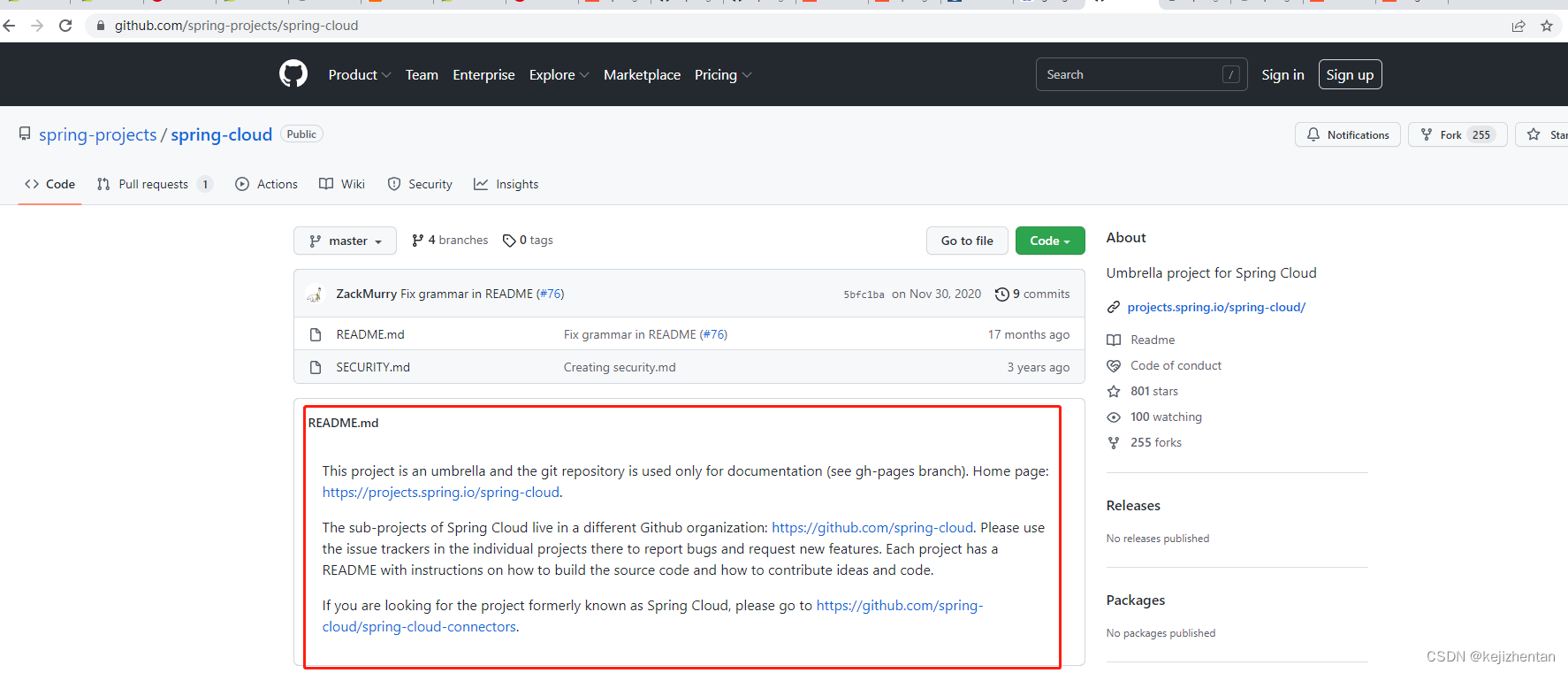Switch to the Code tab
1568x673 pixels.
click(50, 184)
